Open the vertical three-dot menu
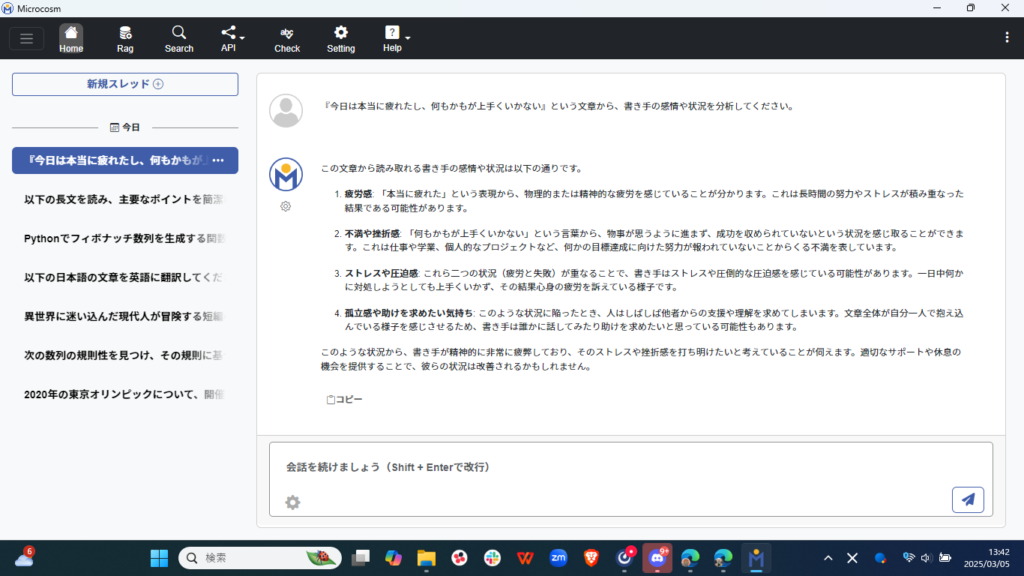 coord(1006,38)
